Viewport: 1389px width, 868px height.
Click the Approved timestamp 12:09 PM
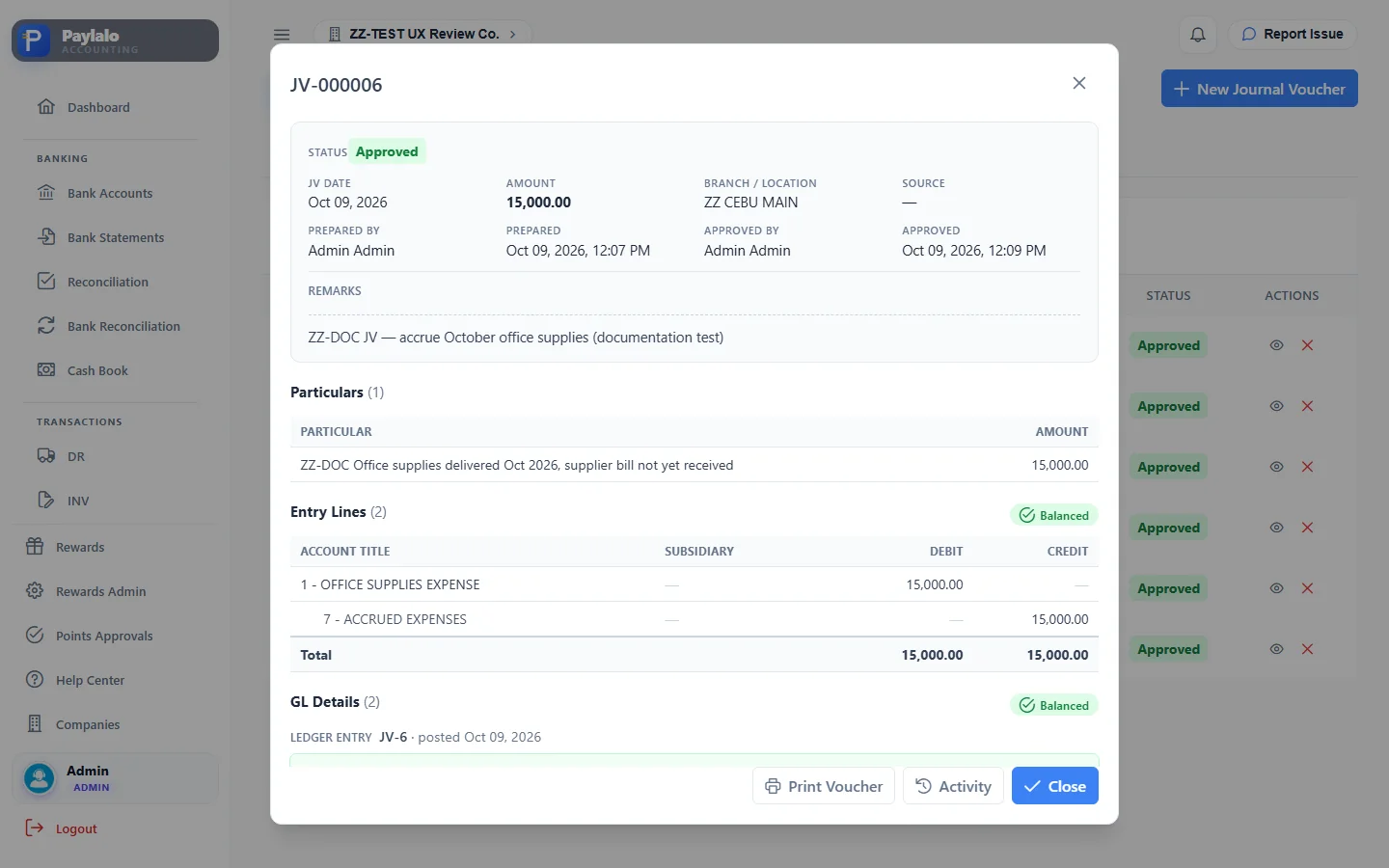coord(974,251)
